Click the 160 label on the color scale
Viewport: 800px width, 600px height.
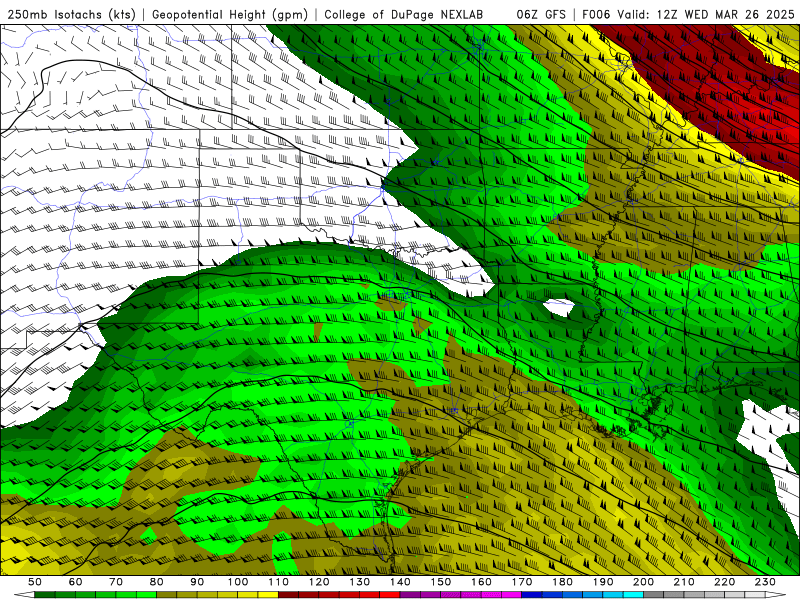(481, 582)
